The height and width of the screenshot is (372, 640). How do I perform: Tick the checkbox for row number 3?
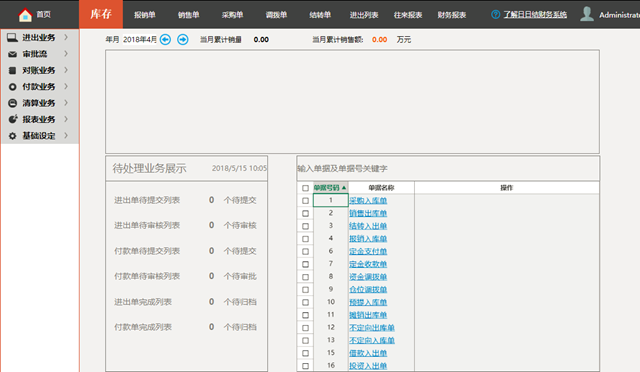pos(305,226)
